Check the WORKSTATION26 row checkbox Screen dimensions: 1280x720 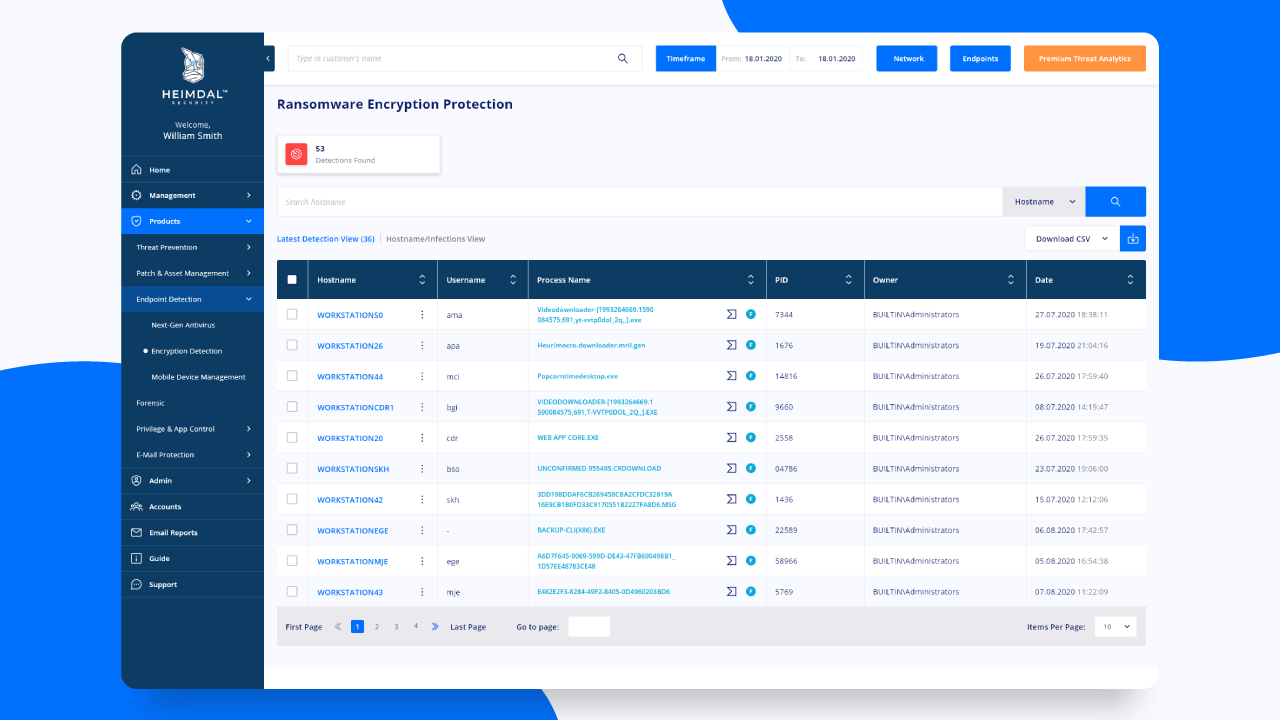click(292, 345)
